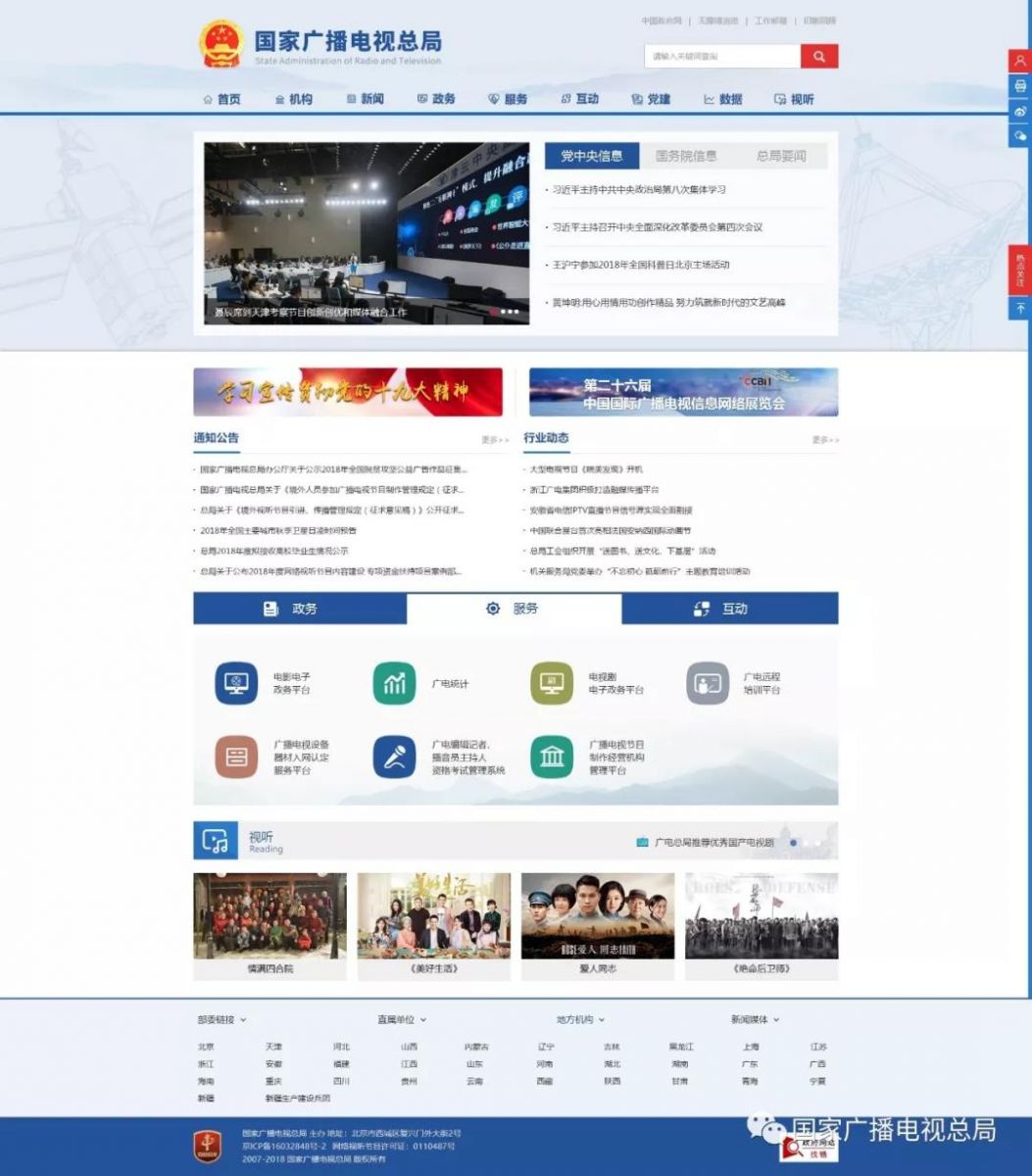Image resolution: width=1032 pixels, height=1176 pixels.
Task: Expand the 新闻媒体 dropdown
Action: point(756,1020)
